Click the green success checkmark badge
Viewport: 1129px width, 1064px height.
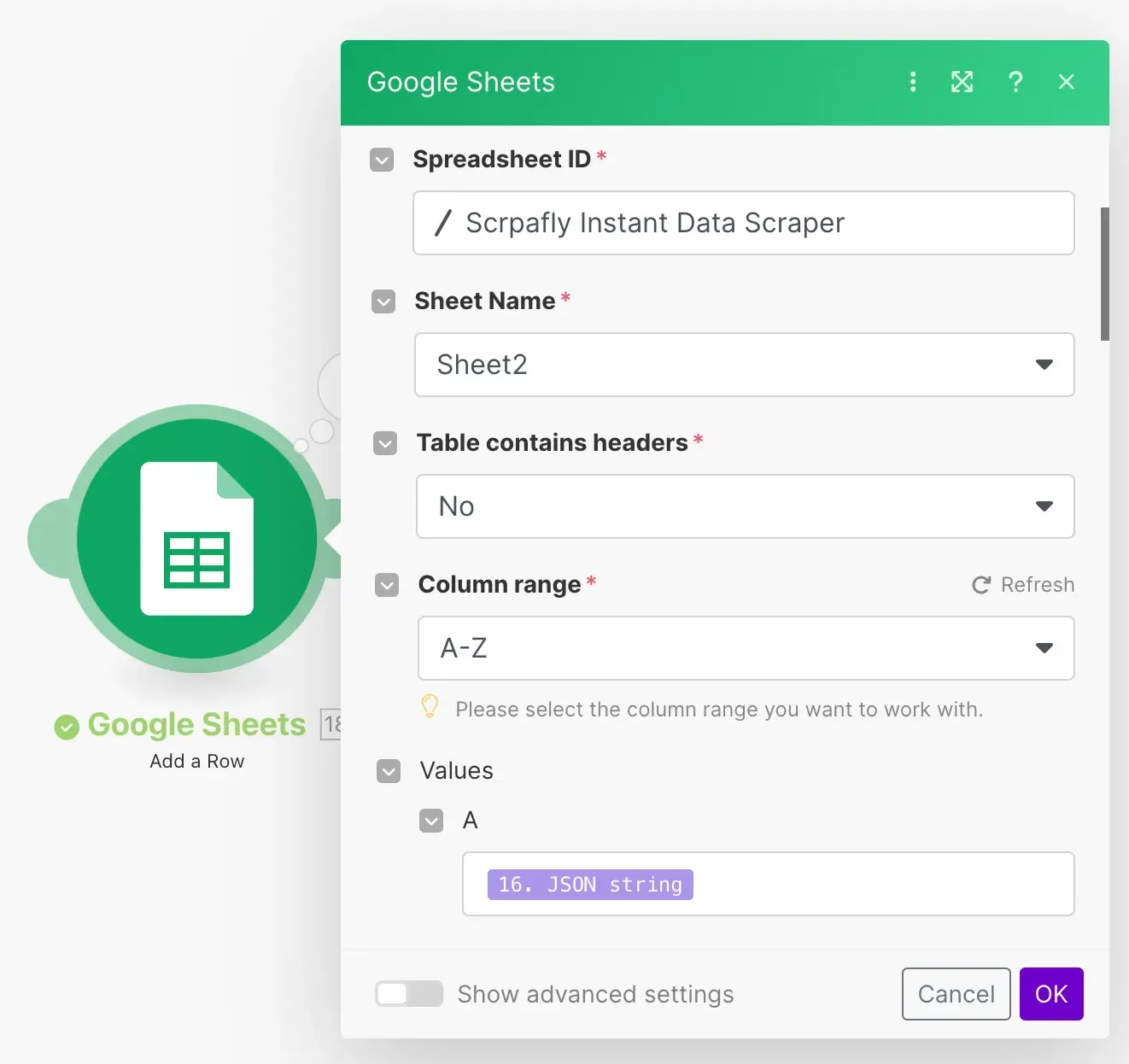[x=66, y=725]
